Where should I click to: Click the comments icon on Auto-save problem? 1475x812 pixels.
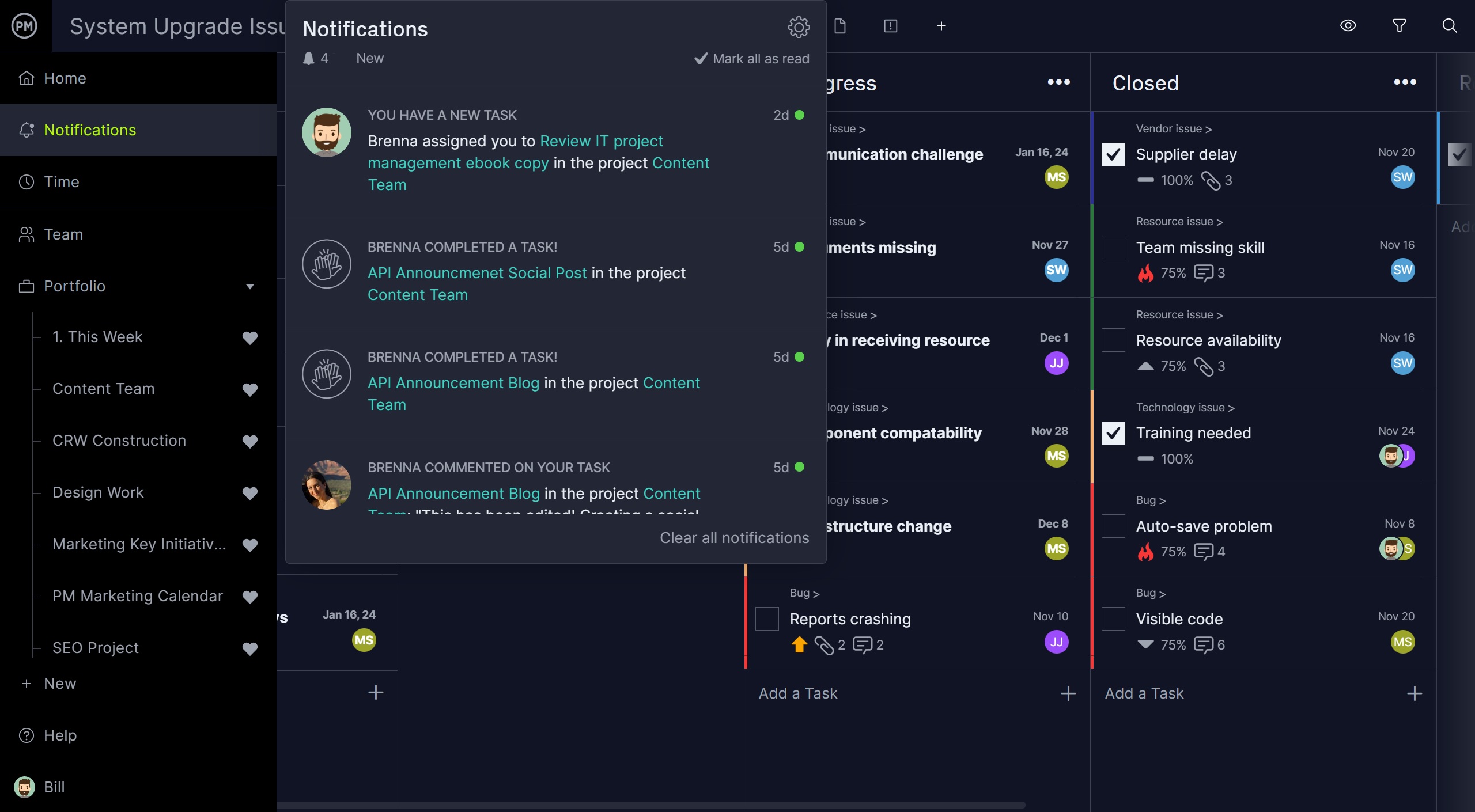coord(1204,552)
